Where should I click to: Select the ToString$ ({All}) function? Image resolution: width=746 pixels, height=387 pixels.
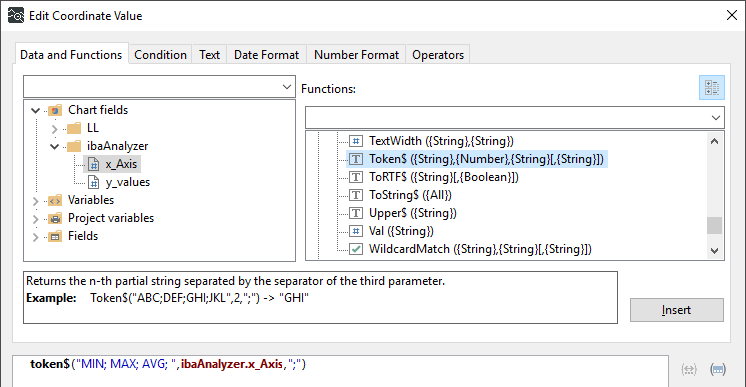tap(411, 195)
